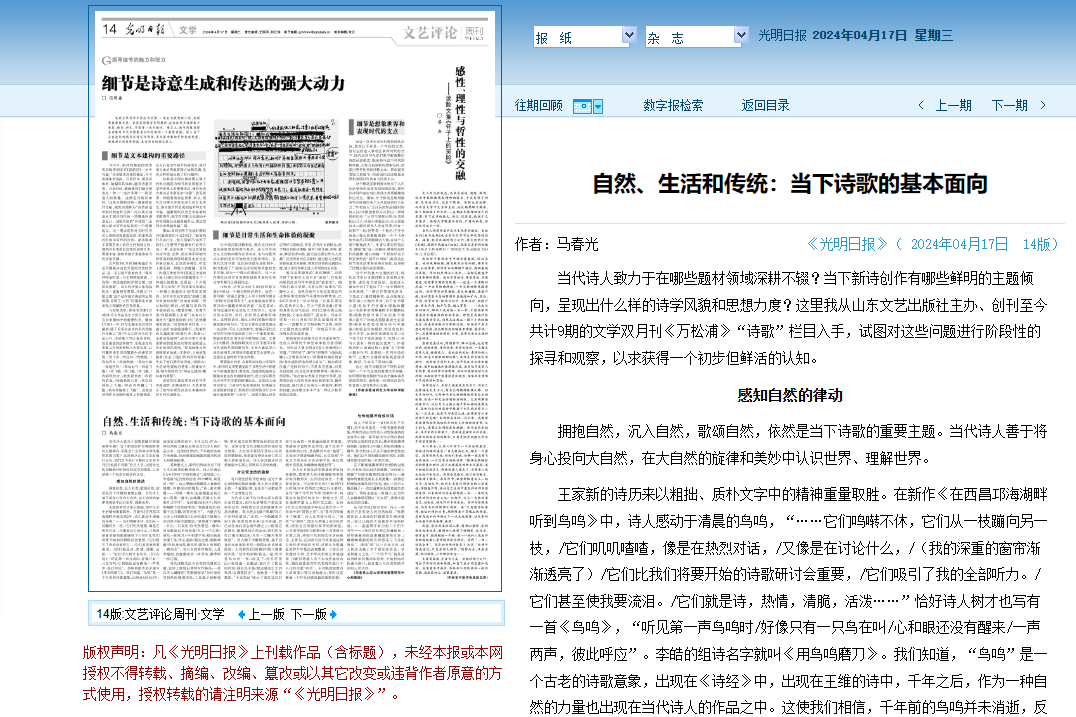Open 自然、生活和传统 headline in the page preview
1076x717 pixels.
point(194,421)
